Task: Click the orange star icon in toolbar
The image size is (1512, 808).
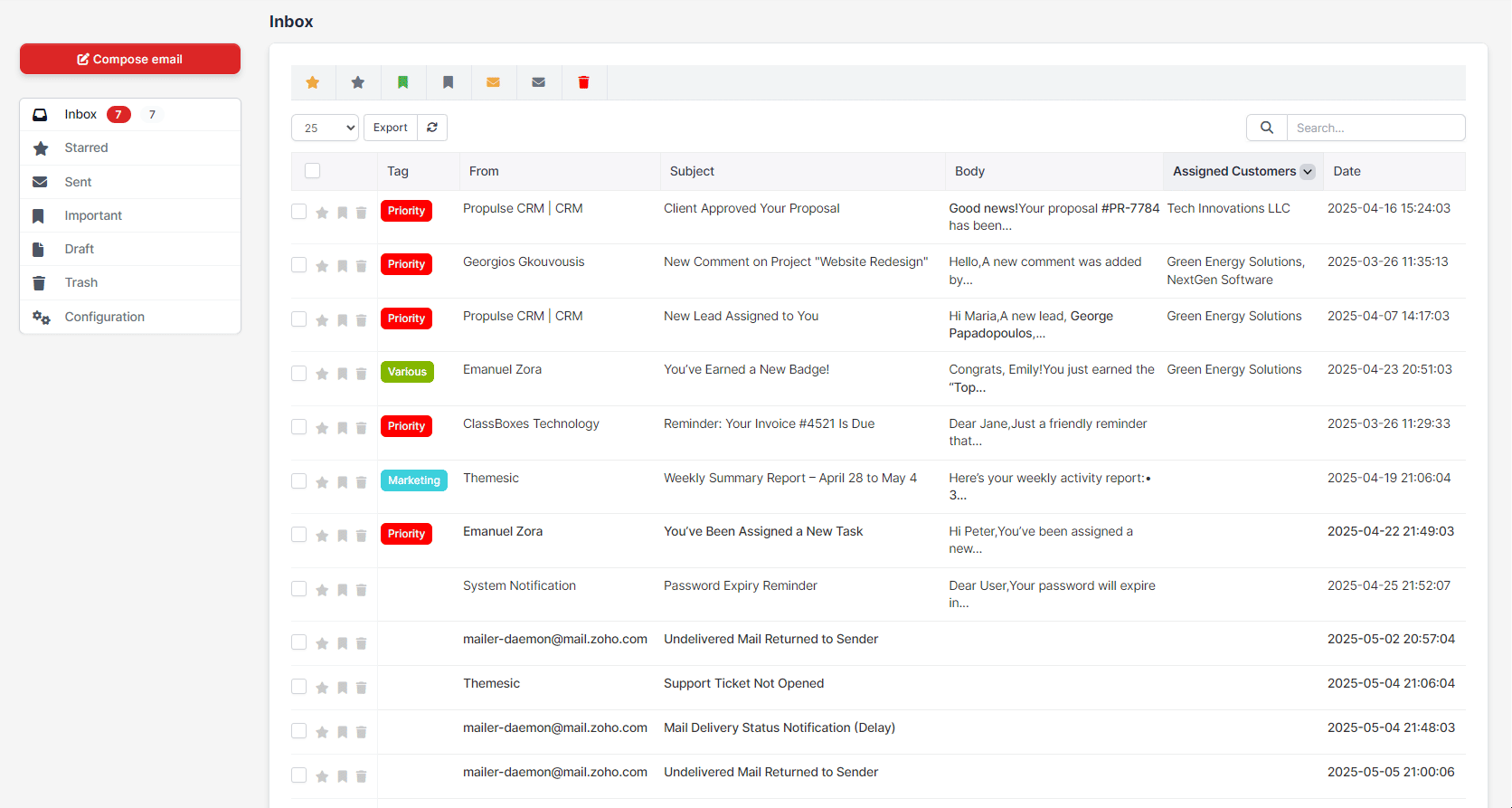Action: coord(313,82)
